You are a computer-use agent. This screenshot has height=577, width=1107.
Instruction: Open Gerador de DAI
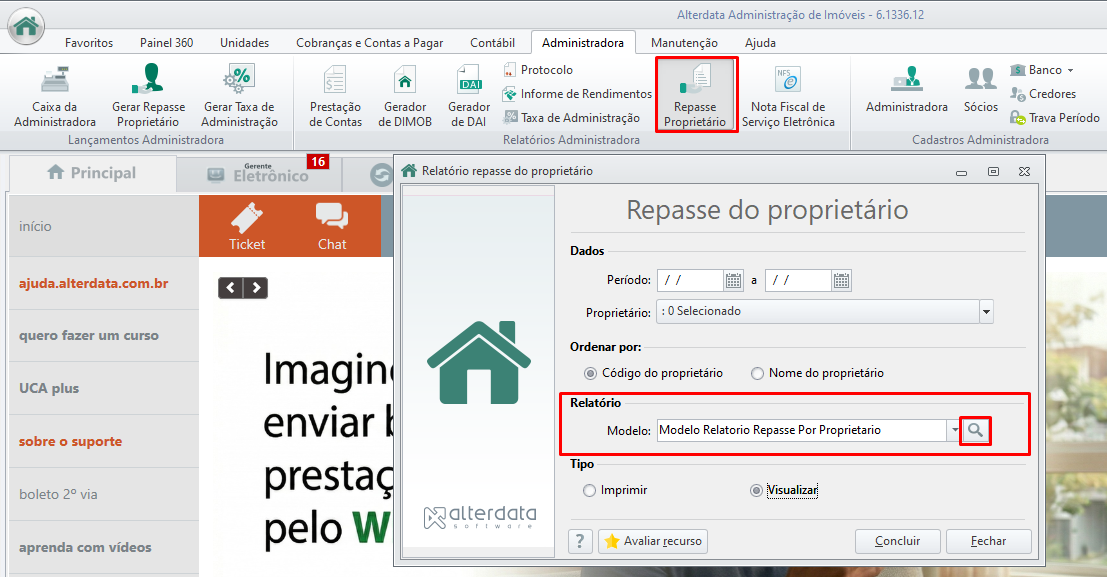pos(469,96)
